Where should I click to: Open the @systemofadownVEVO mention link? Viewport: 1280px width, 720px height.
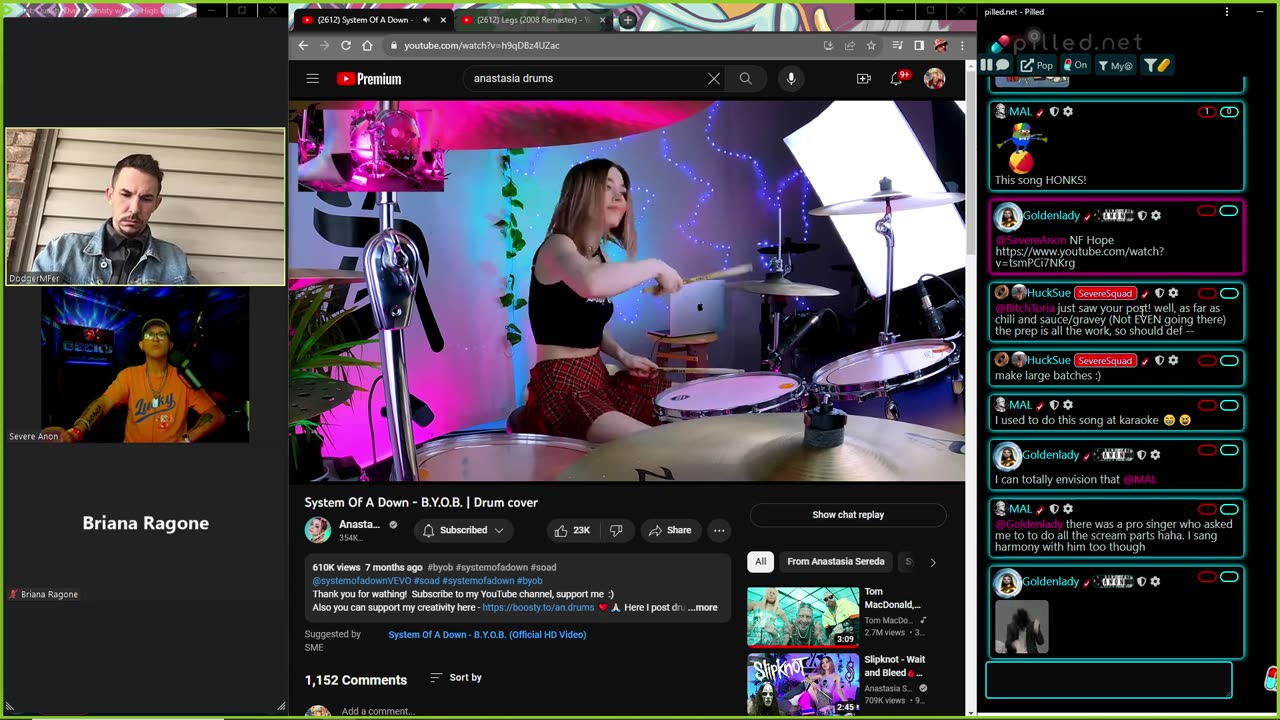coord(362,580)
